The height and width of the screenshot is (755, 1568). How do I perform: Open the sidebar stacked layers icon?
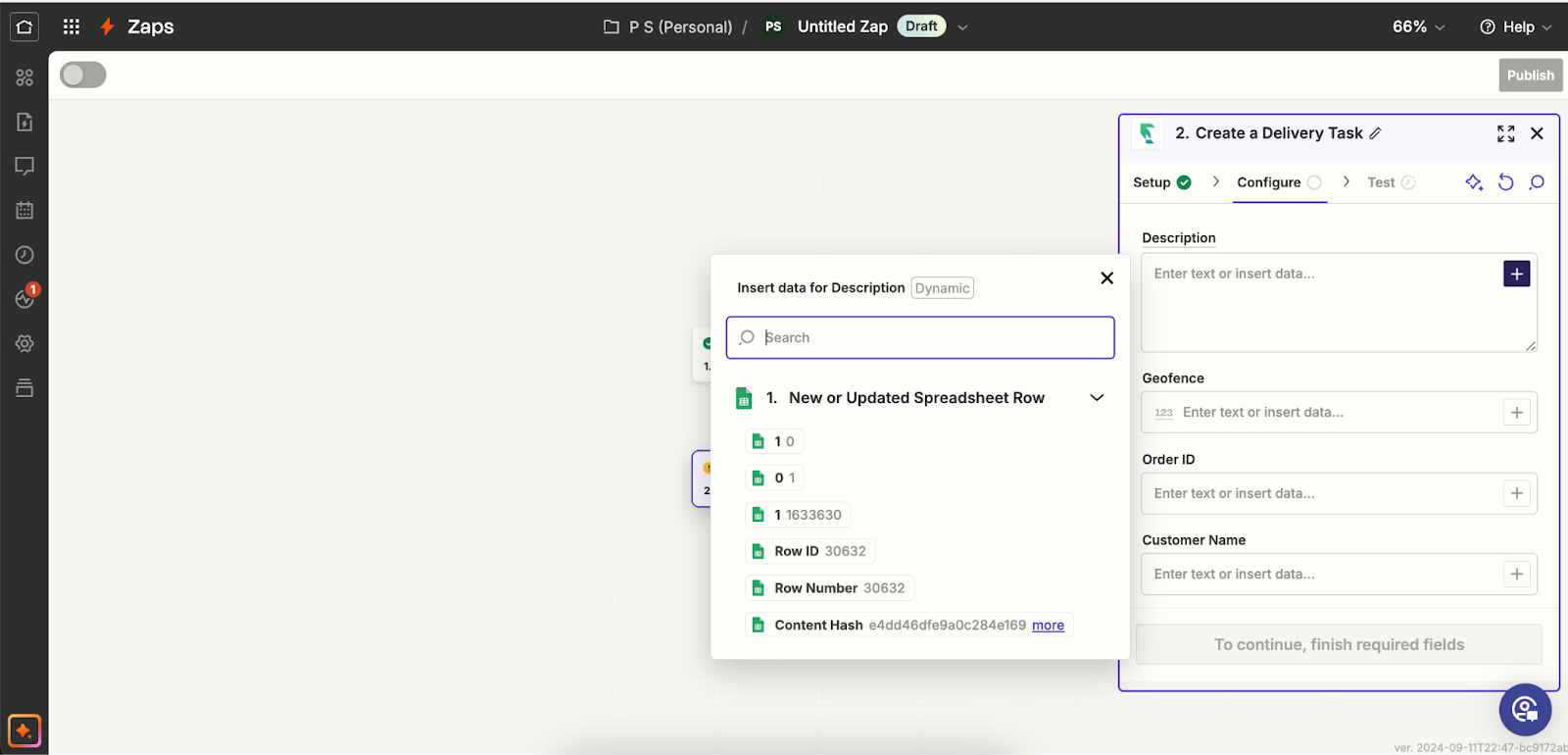pos(24,387)
